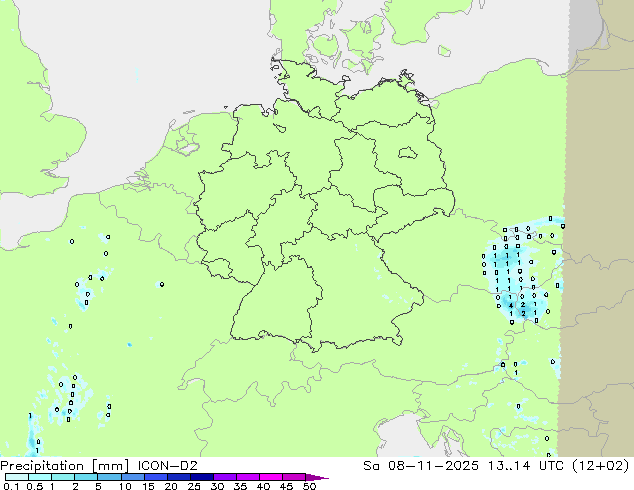Click the above-50 mm legend arrow tip
This screenshot has height=490, width=634.
click(317, 477)
